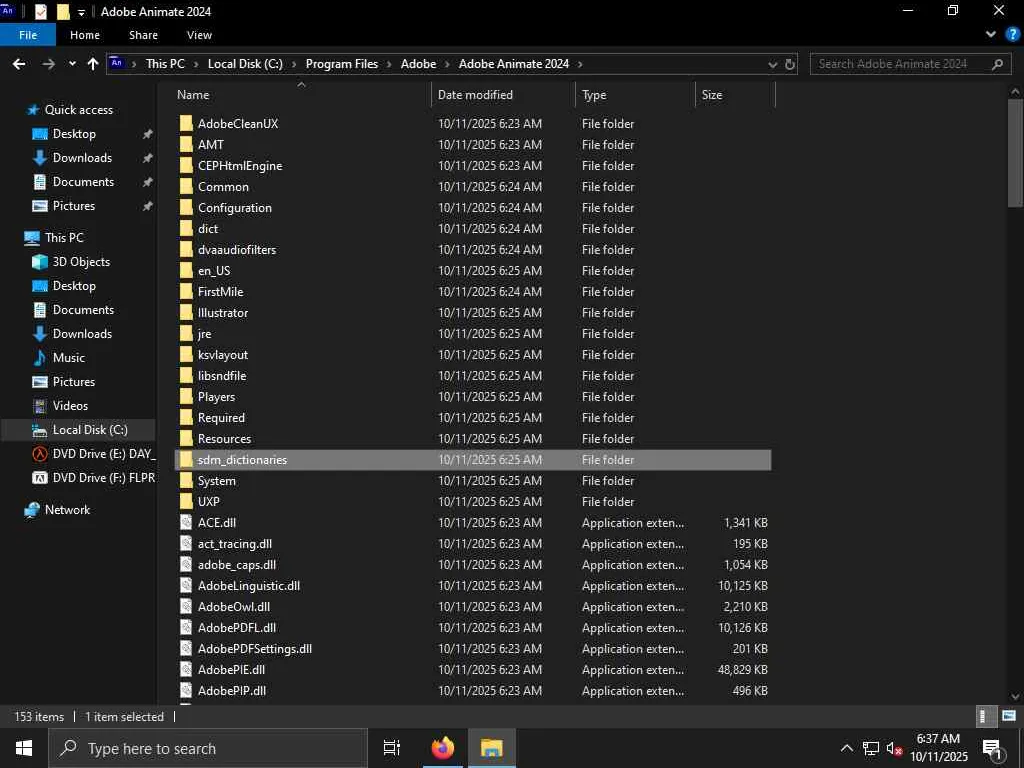Select the AdobeCleanUX folder icon
Viewport: 1024px width, 768px height.
click(186, 123)
